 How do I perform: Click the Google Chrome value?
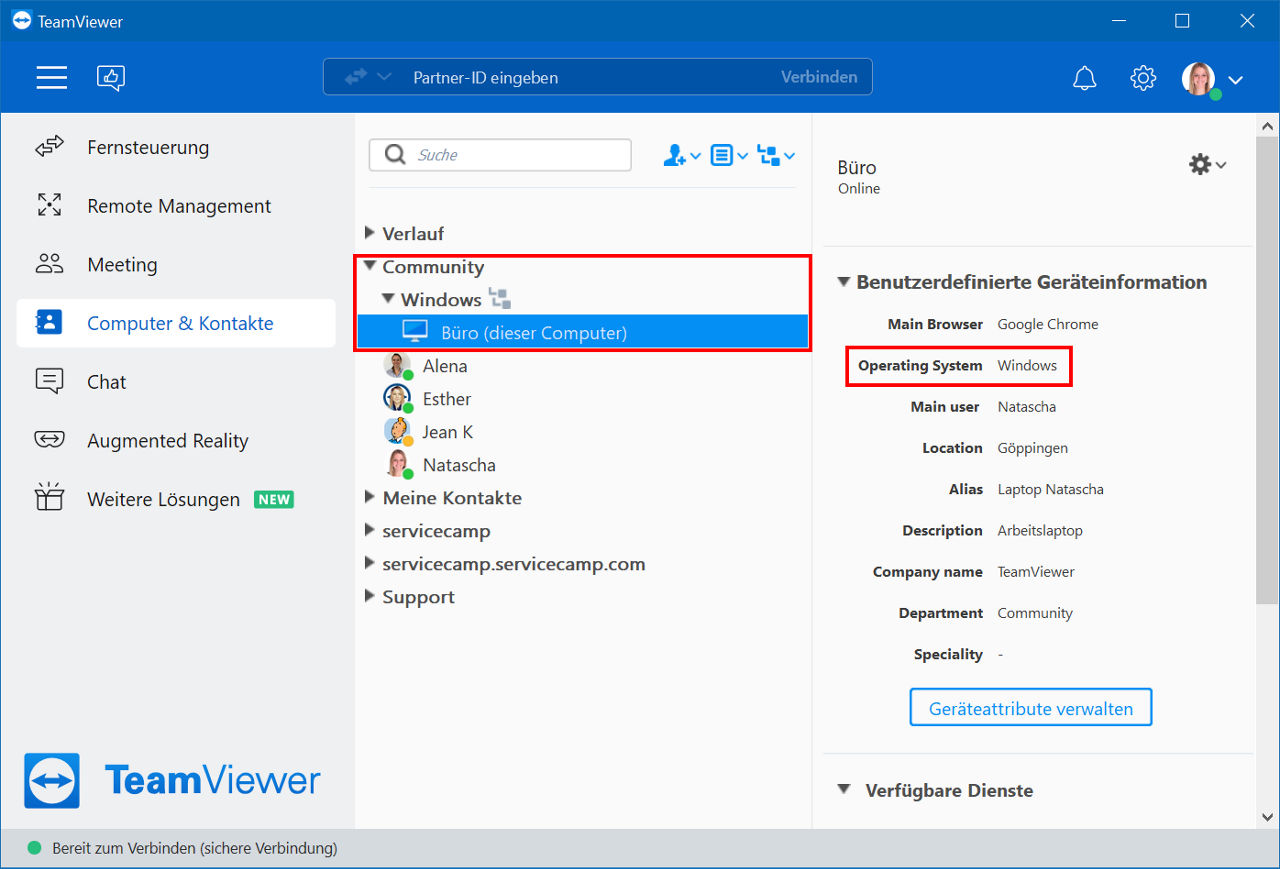coord(1048,324)
